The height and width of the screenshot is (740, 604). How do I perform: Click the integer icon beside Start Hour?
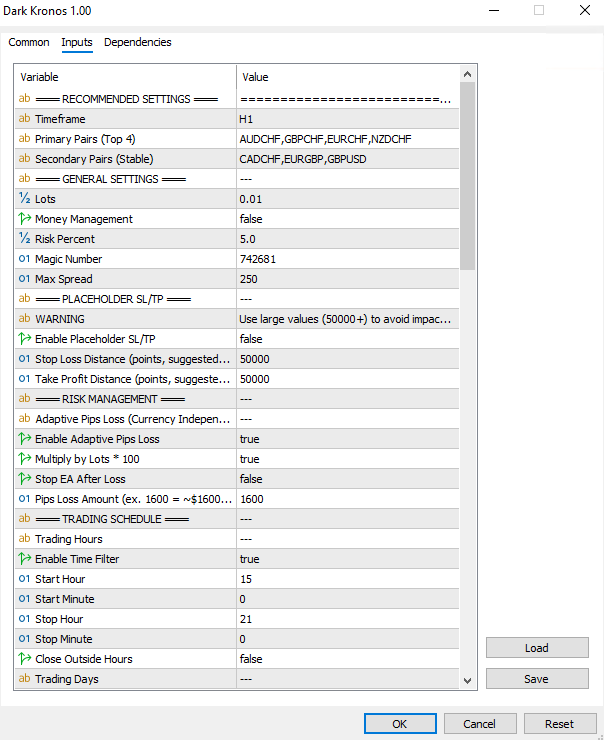coord(24,579)
